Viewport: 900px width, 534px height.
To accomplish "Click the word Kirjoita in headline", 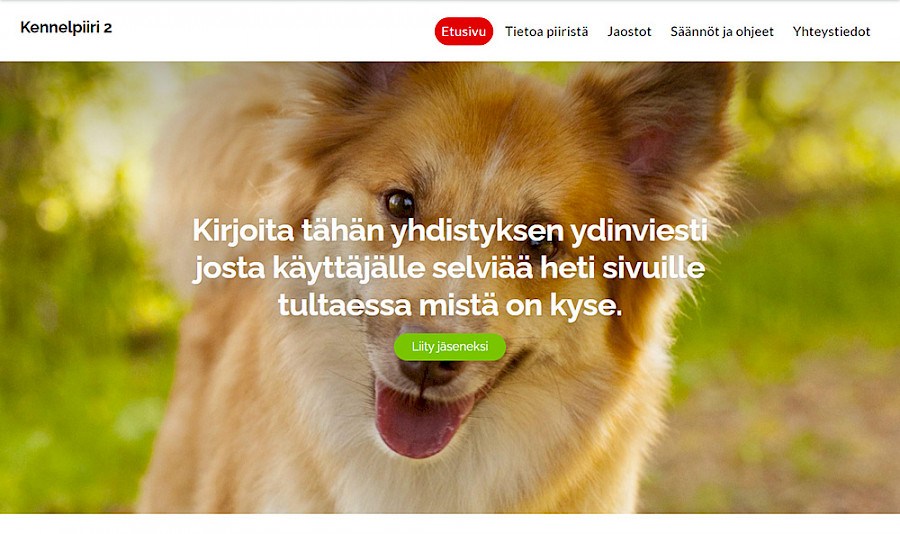I will pos(243,231).
